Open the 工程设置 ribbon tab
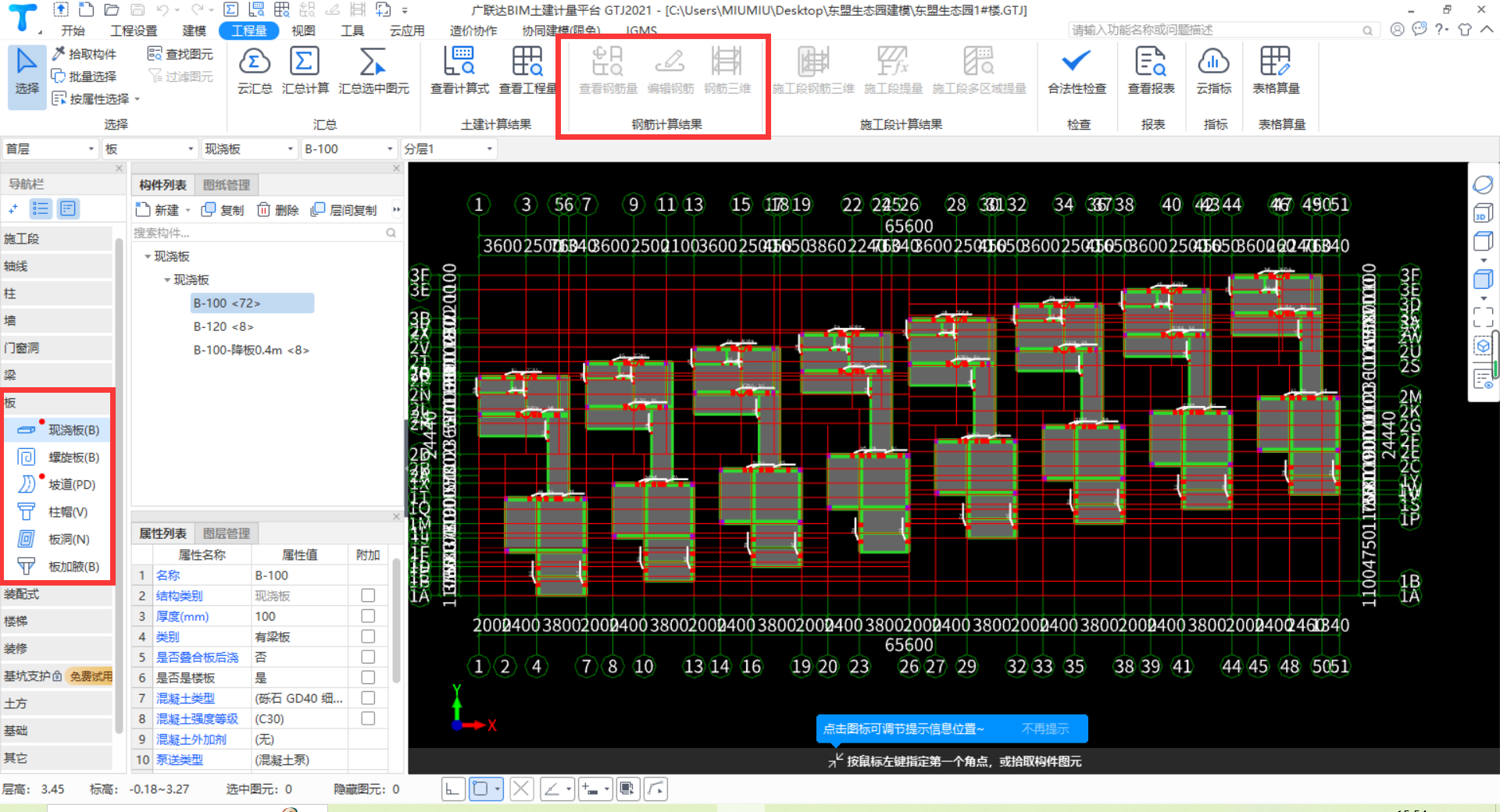The height and width of the screenshot is (812, 1500). [x=134, y=30]
